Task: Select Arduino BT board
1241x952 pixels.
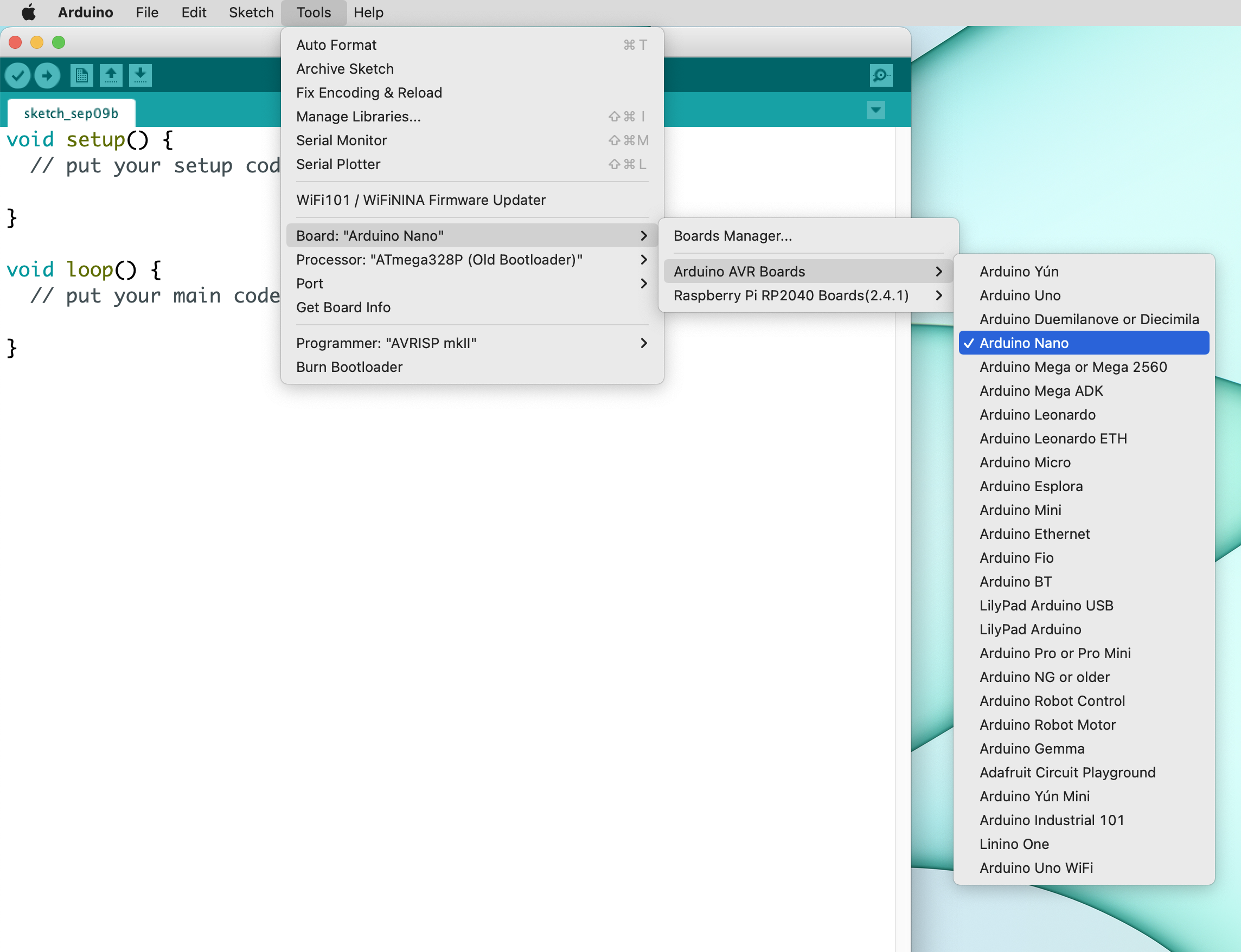Action: 1084,581
